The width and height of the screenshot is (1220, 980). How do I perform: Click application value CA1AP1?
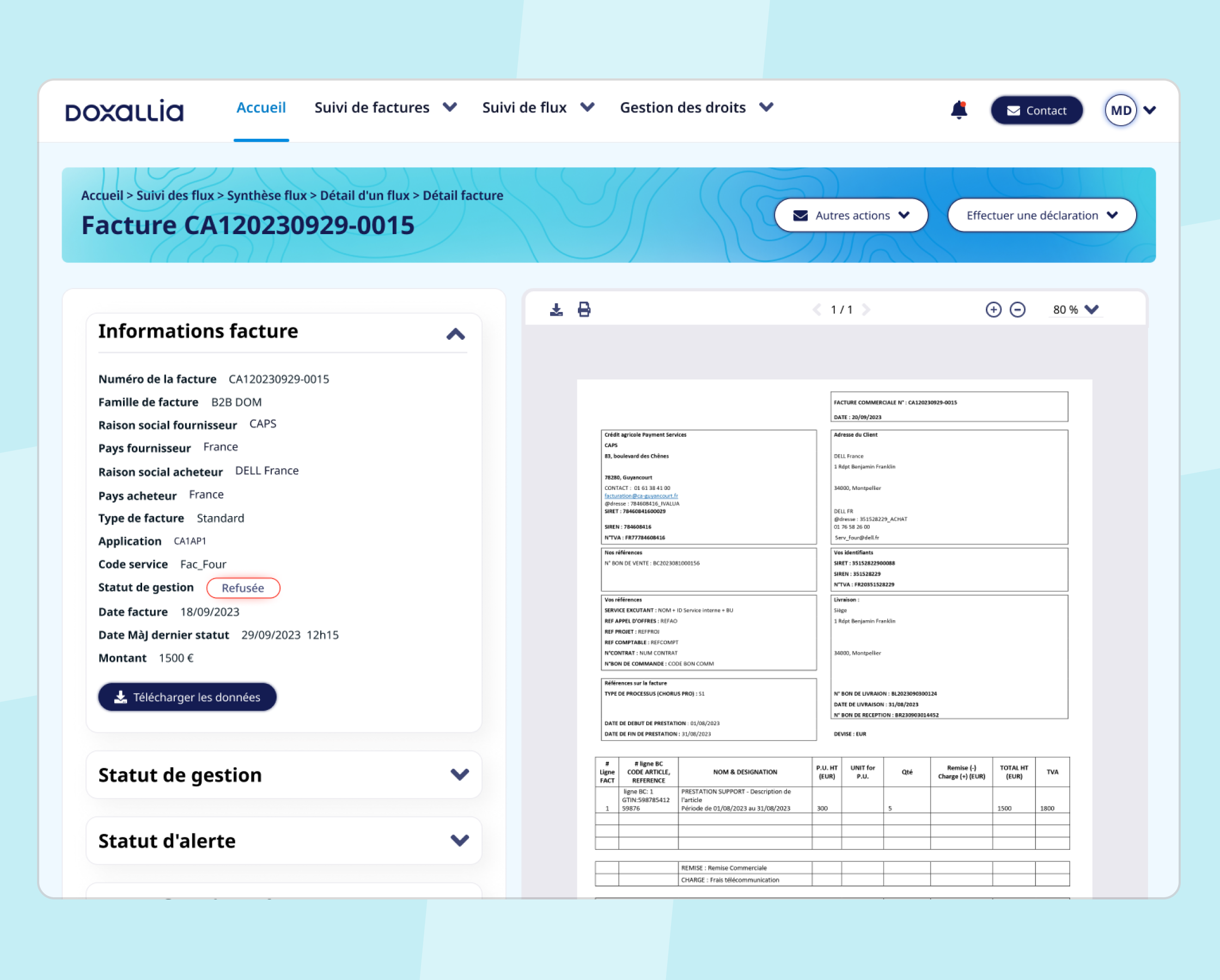click(x=190, y=542)
